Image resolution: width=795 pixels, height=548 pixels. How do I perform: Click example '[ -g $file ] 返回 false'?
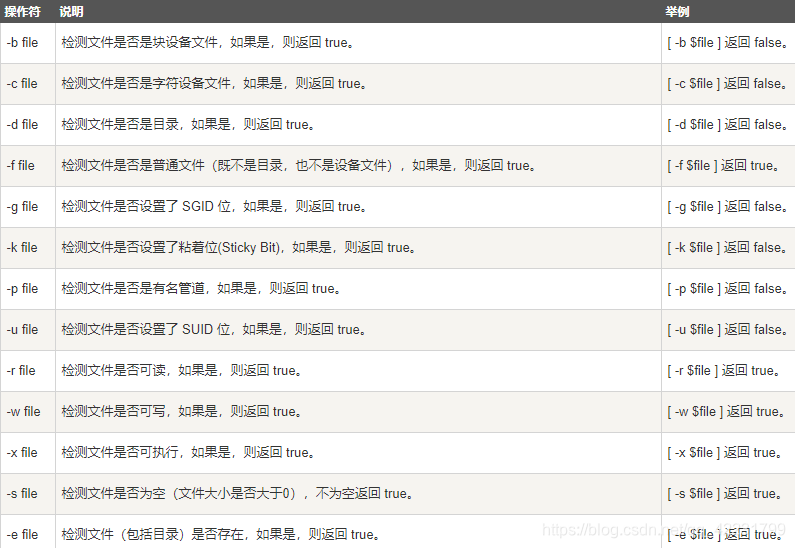pos(728,207)
